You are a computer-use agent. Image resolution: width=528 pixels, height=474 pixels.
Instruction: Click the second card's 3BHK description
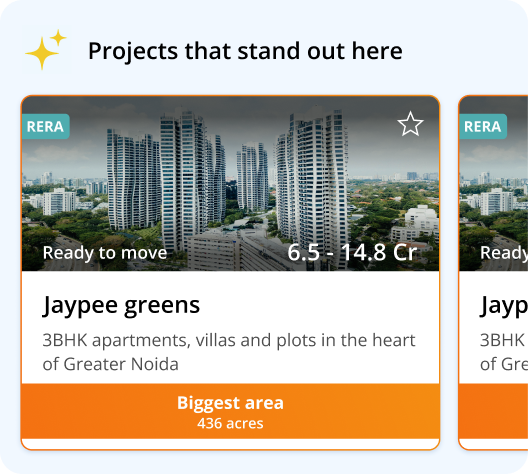click(504, 352)
